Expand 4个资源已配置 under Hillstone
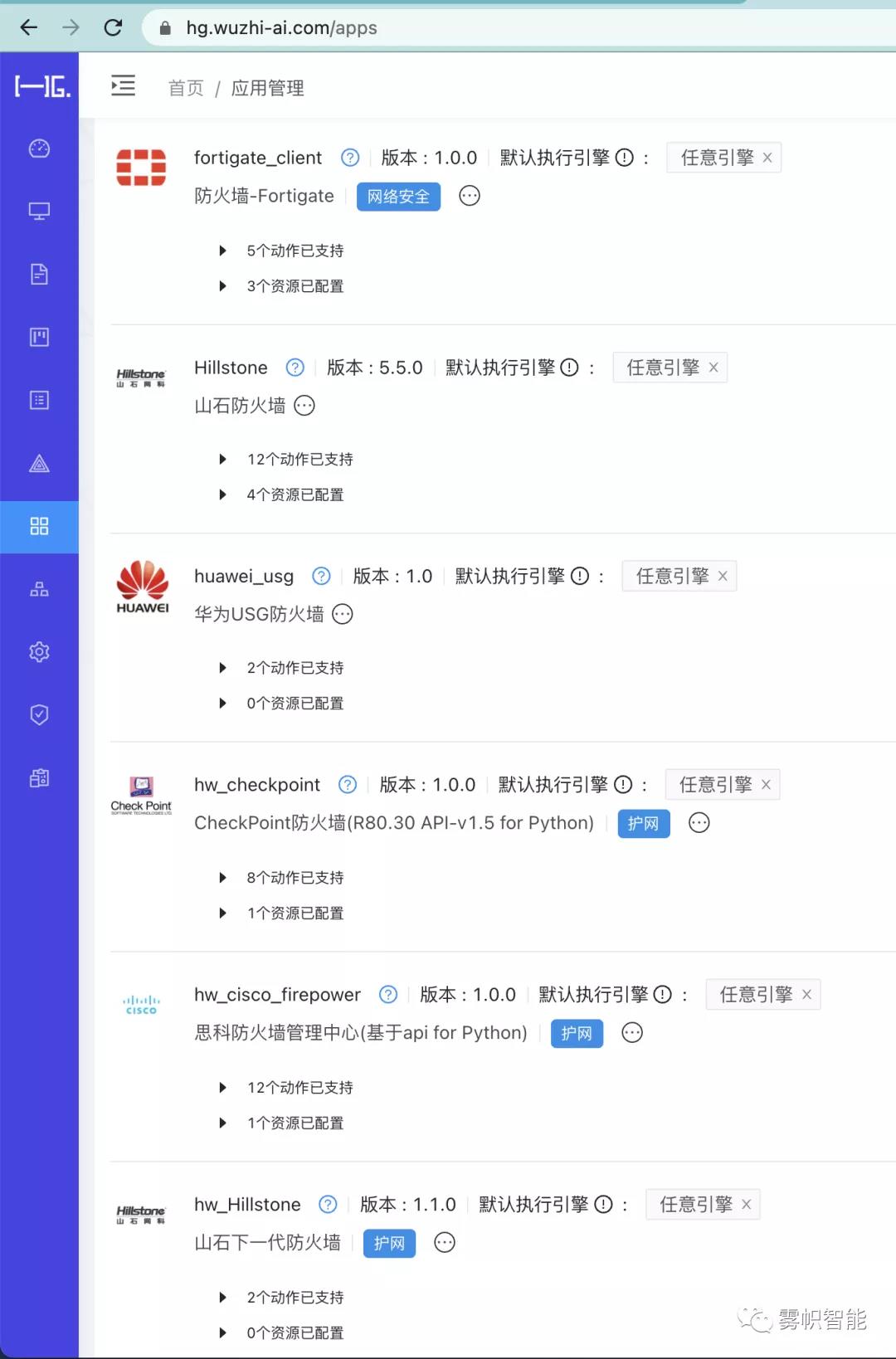The width and height of the screenshot is (896, 1359). pyautogui.click(x=222, y=494)
